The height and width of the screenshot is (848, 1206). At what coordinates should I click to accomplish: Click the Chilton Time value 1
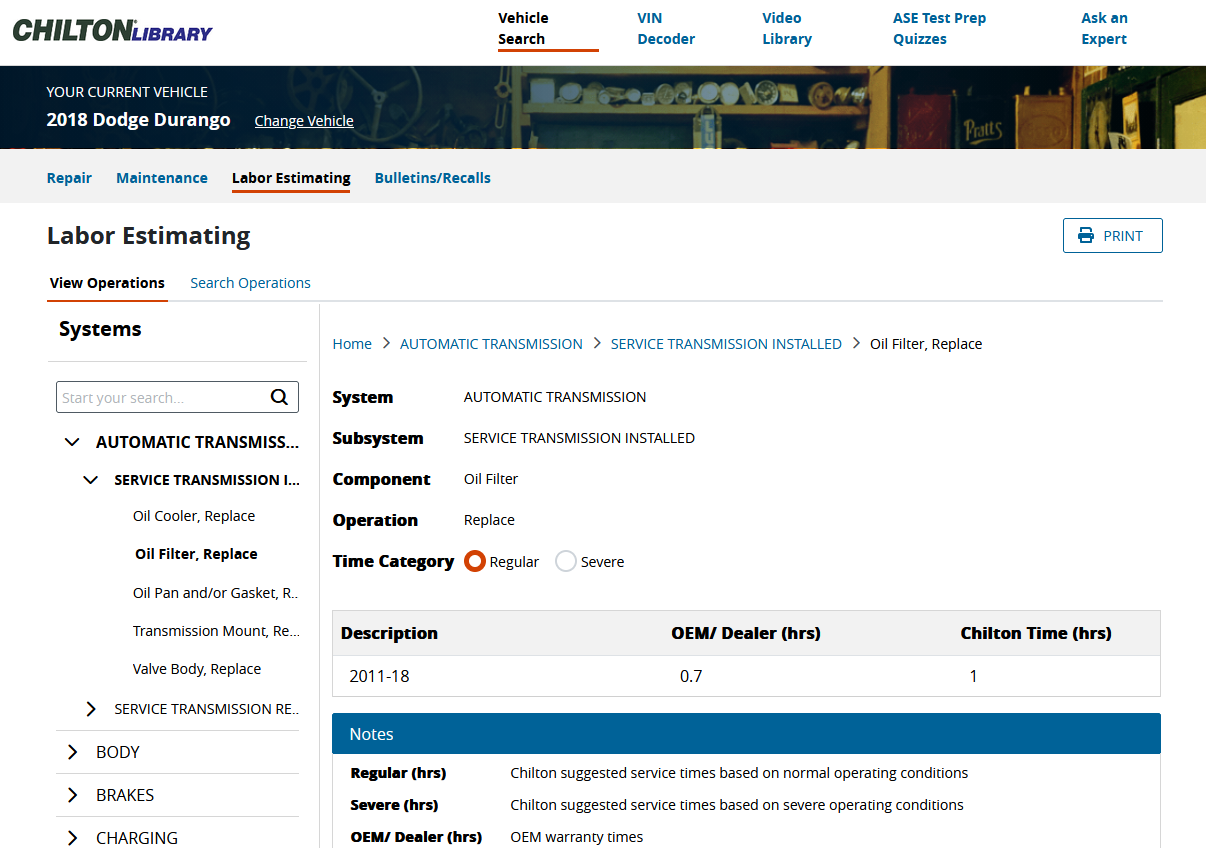[x=974, y=676]
